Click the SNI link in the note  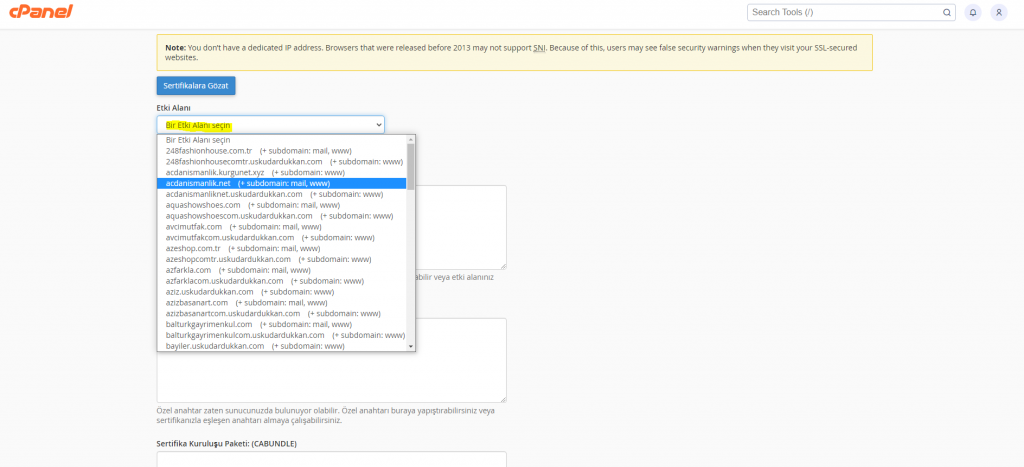540,48
